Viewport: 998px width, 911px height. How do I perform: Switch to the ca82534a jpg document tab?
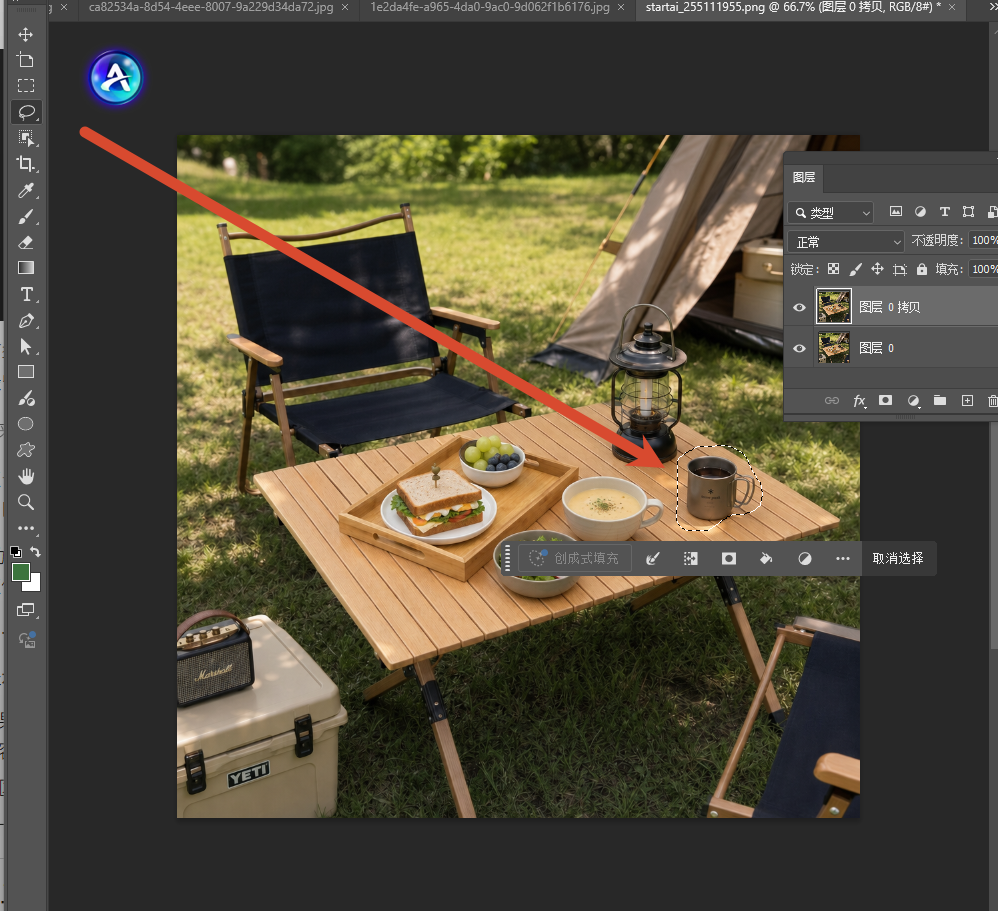pos(211,8)
